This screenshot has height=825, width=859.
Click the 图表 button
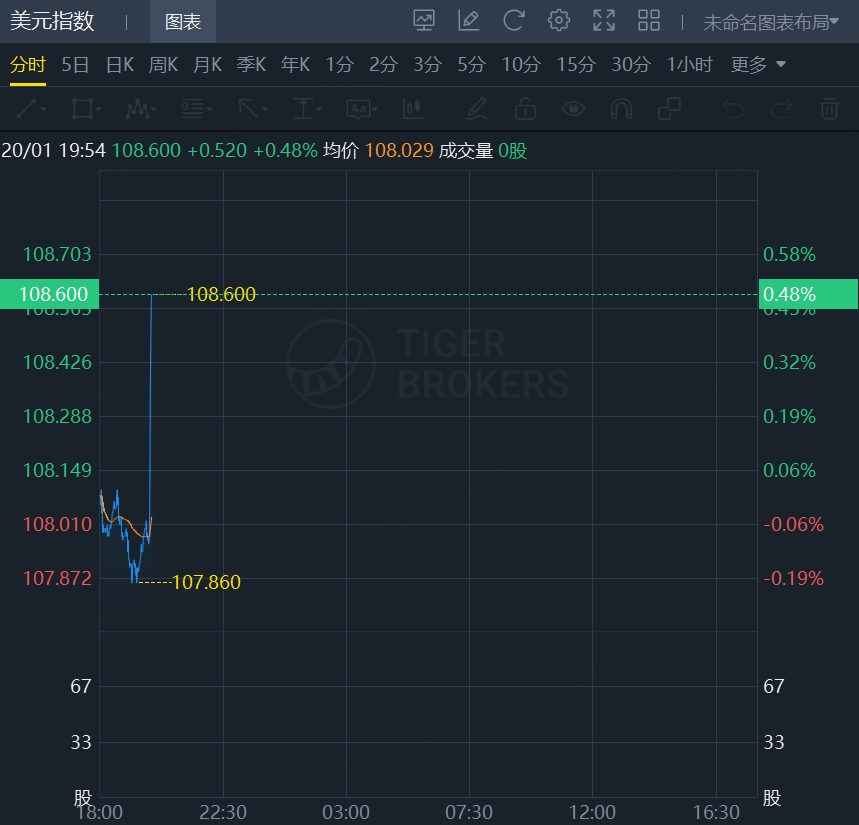(x=183, y=22)
